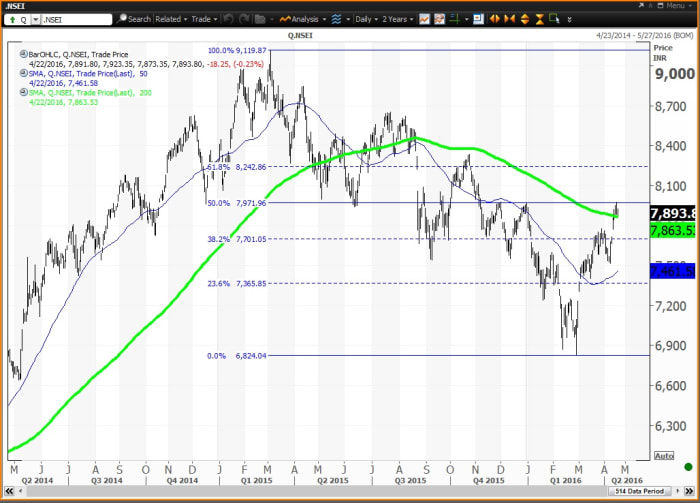The height and width of the screenshot is (503, 700).
Task: Click the SMA Trade Price(Last) 50 legend text
Action: point(88,74)
